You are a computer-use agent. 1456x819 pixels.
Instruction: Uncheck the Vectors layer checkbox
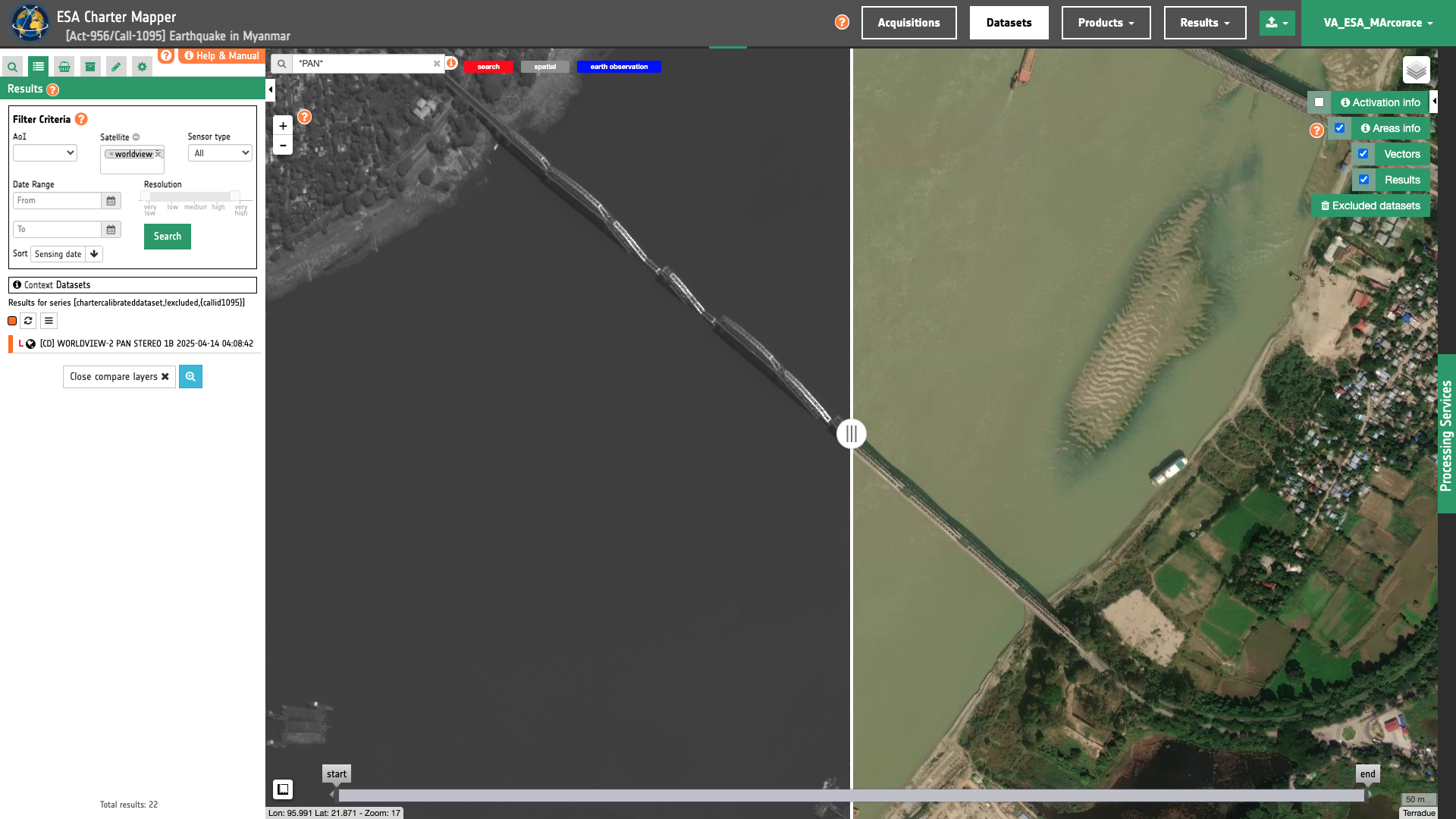(1363, 154)
